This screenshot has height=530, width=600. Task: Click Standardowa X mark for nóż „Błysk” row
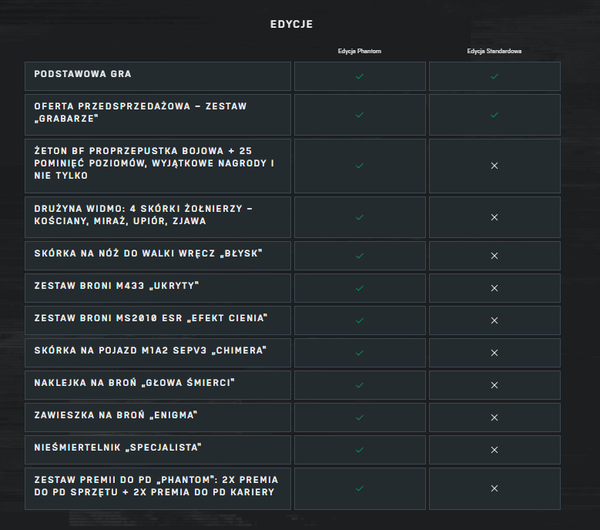tap(494, 256)
